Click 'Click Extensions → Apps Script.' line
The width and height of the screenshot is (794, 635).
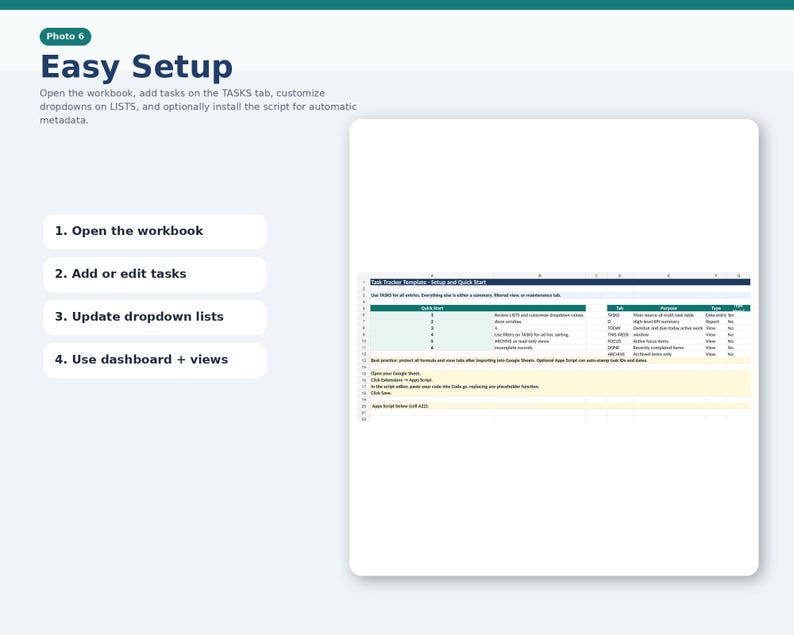[x=560, y=380]
